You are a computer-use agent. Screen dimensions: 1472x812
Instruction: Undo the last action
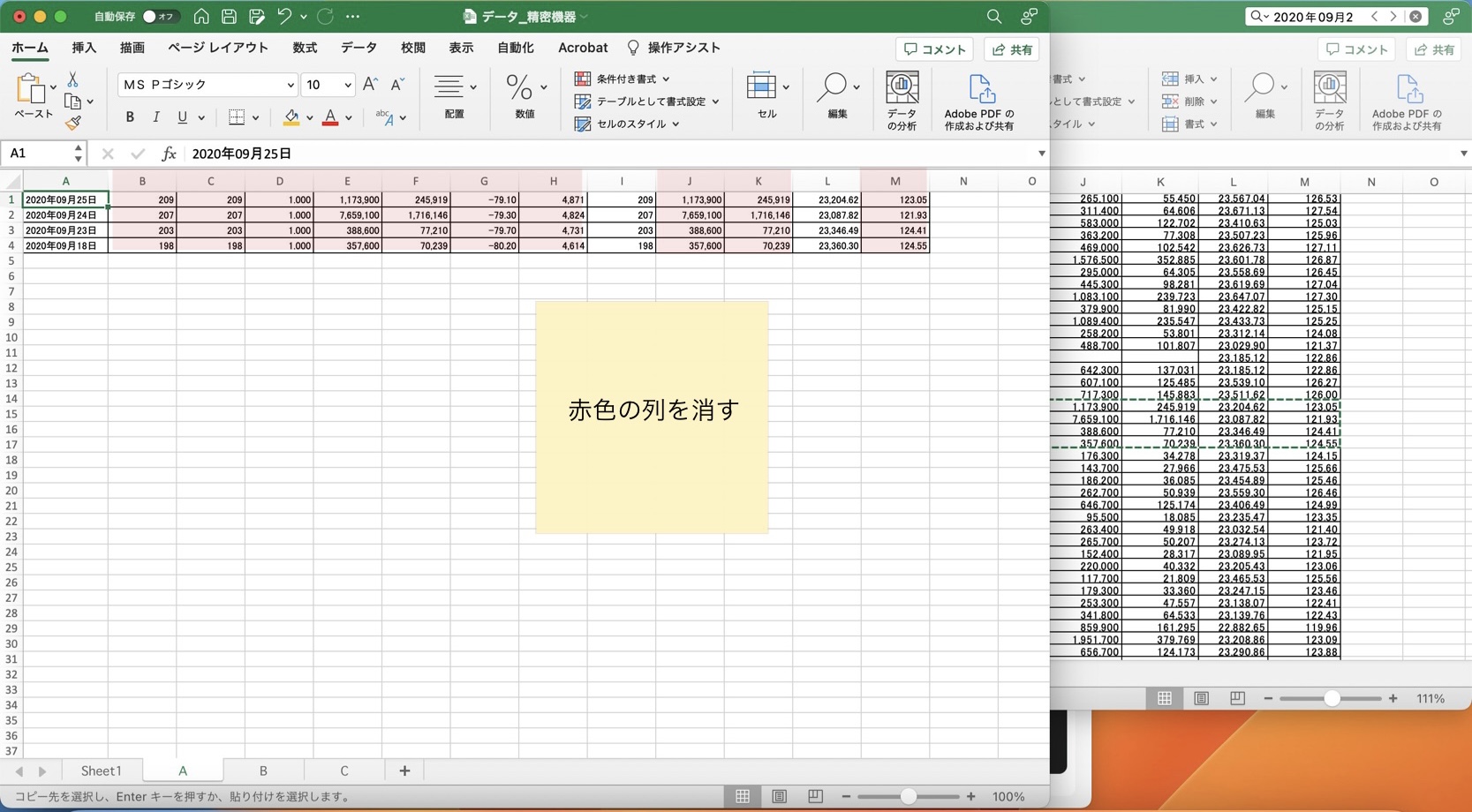(x=284, y=16)
